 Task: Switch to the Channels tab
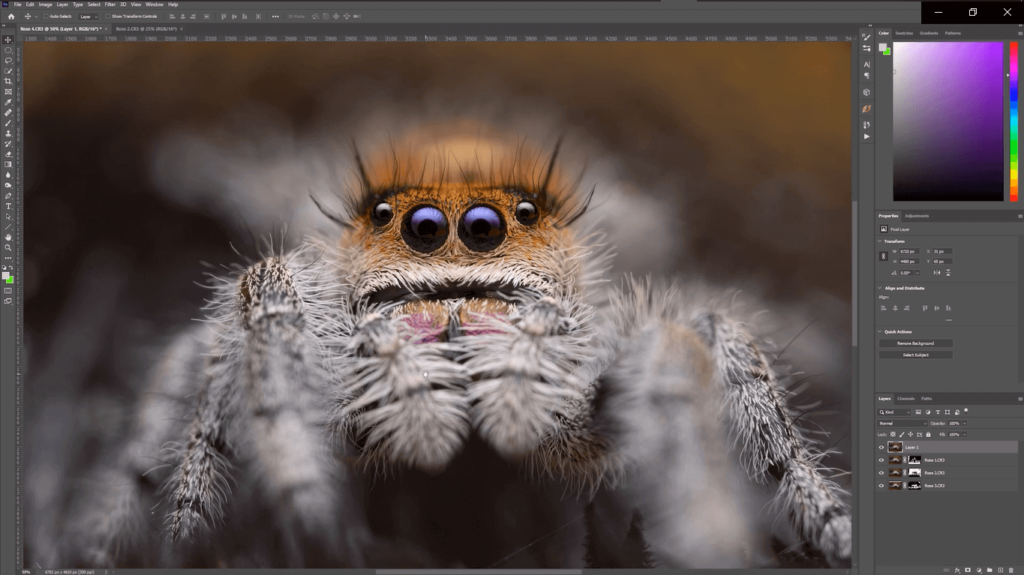point(905,399)
